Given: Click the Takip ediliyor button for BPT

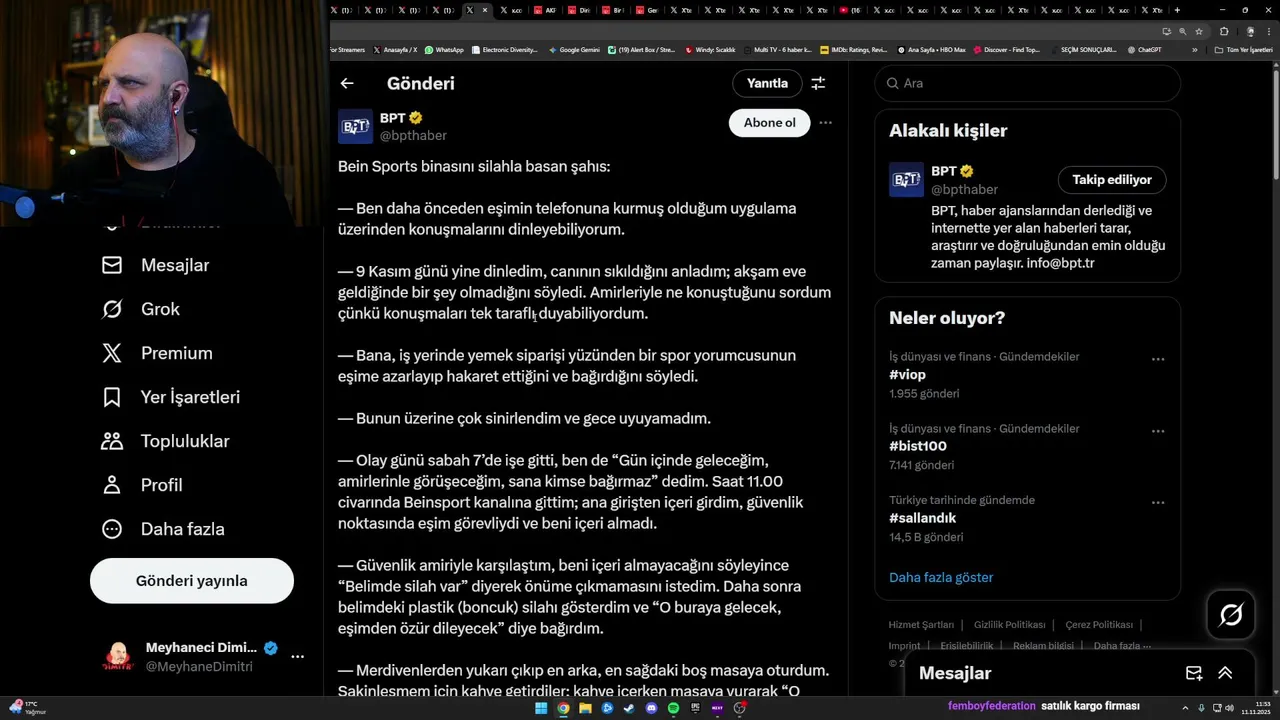Looking at the screenshot, I should [1112, 180].
